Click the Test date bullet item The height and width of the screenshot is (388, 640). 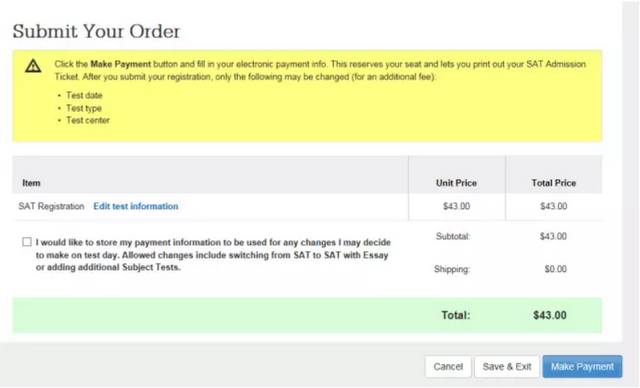pyautogui.click(x=84, y=95)
